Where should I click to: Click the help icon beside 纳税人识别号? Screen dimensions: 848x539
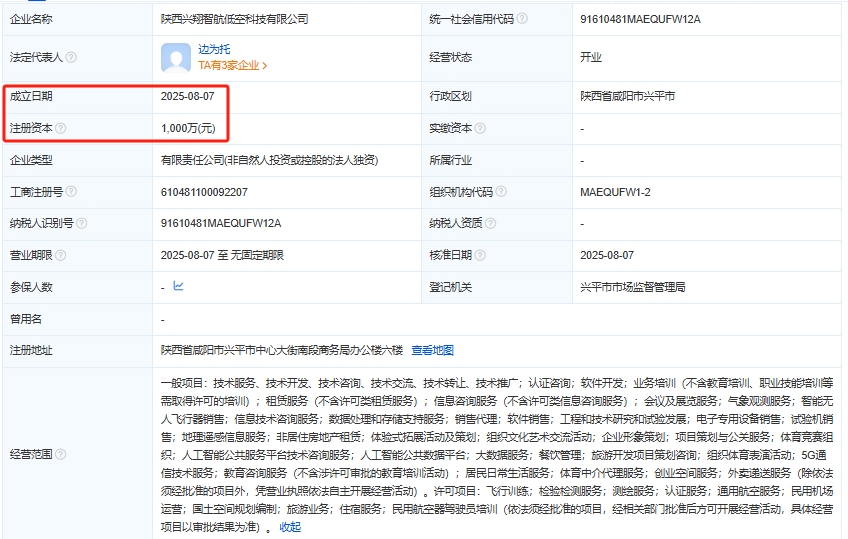tap(81, 223)
